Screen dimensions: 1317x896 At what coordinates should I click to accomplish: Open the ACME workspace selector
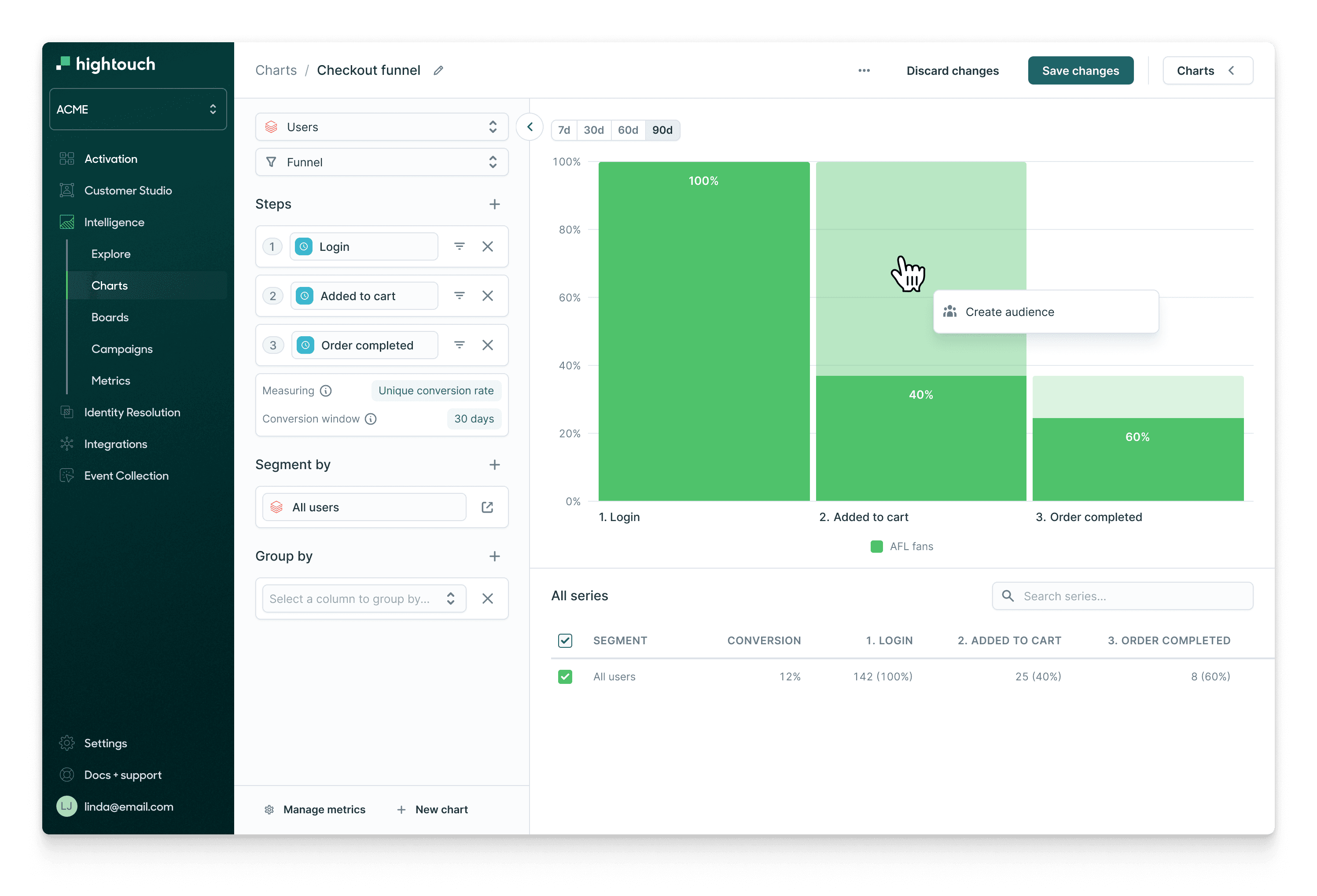click(138, 109)
